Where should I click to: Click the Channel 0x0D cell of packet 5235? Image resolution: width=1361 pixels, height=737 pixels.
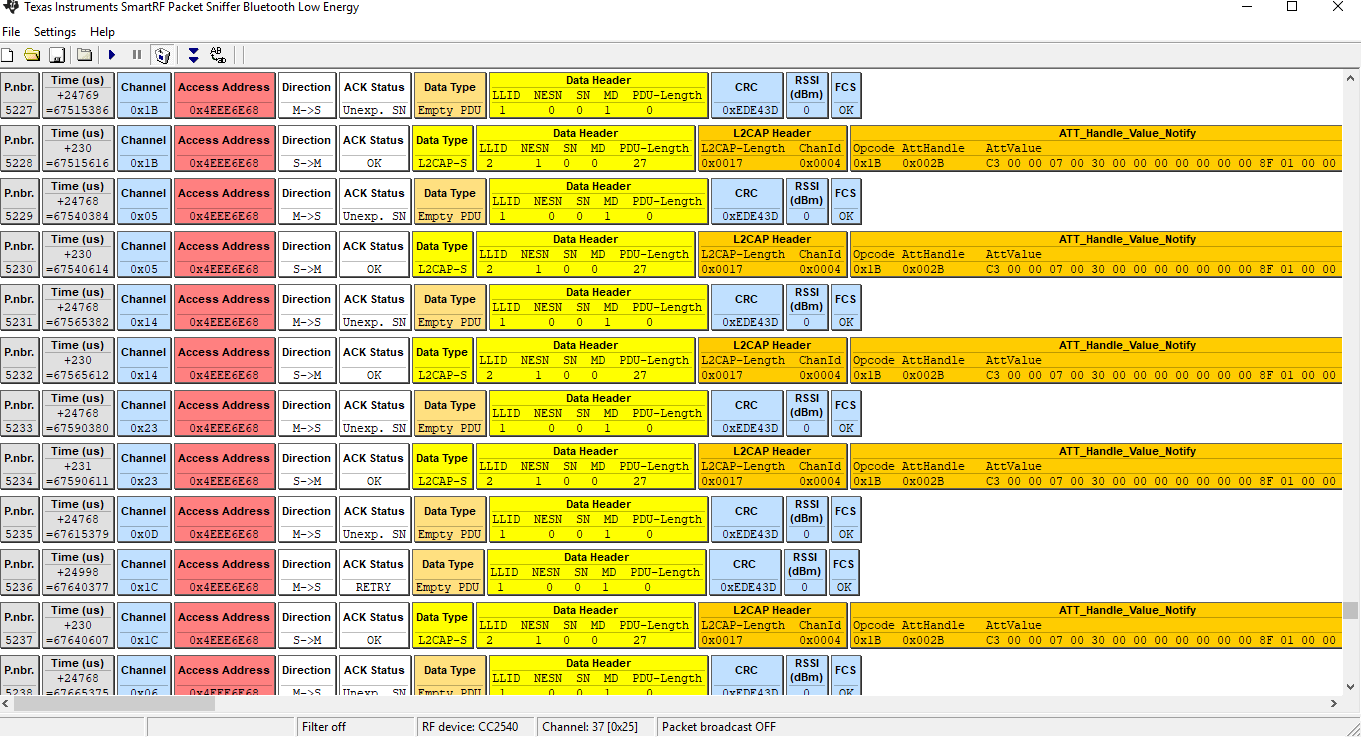144,520
